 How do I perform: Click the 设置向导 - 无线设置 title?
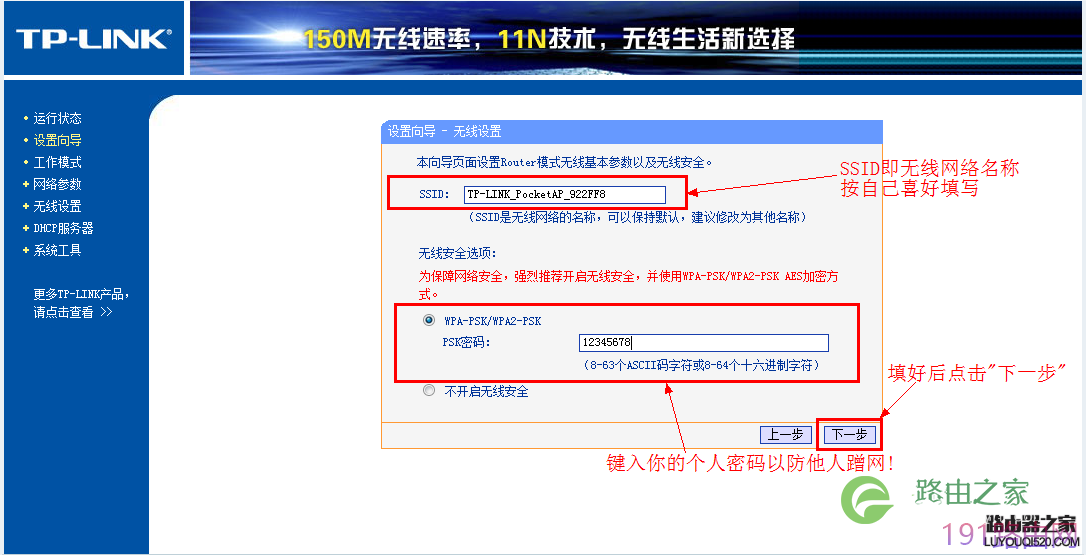tap(444, 132)
